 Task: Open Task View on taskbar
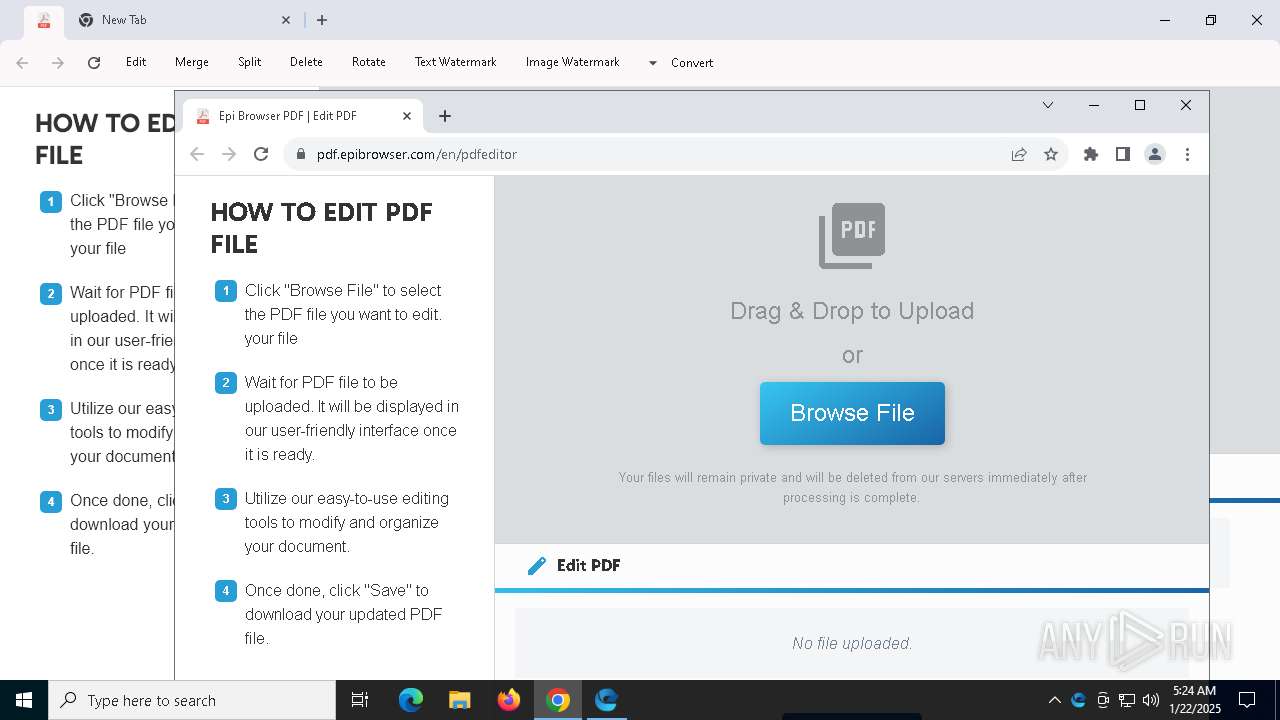pyautogui.click(x=360, y=700)
